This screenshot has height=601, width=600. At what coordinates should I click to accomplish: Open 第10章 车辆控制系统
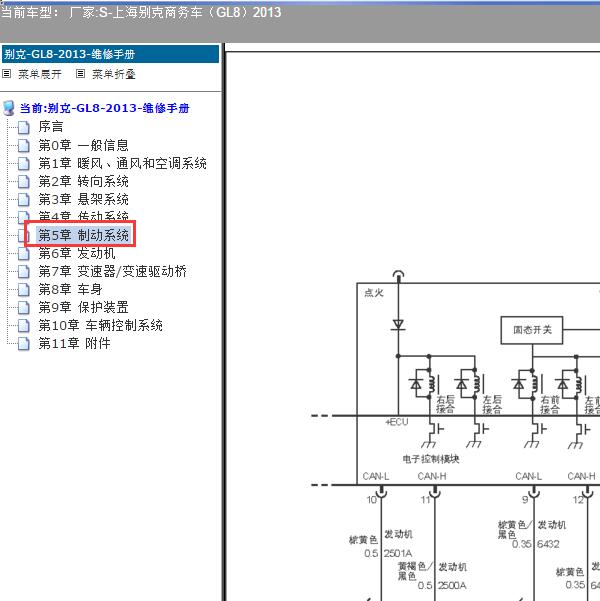pyautogui.click(x=100, y=325)
